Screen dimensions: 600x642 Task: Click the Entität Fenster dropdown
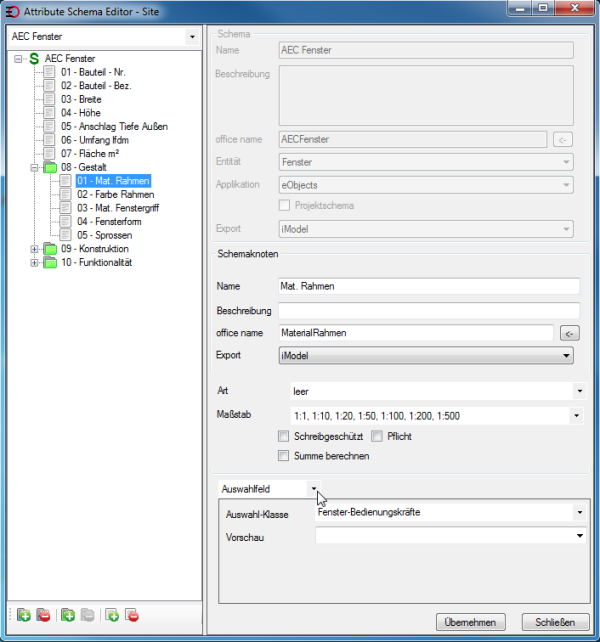[x=426, y=162]
